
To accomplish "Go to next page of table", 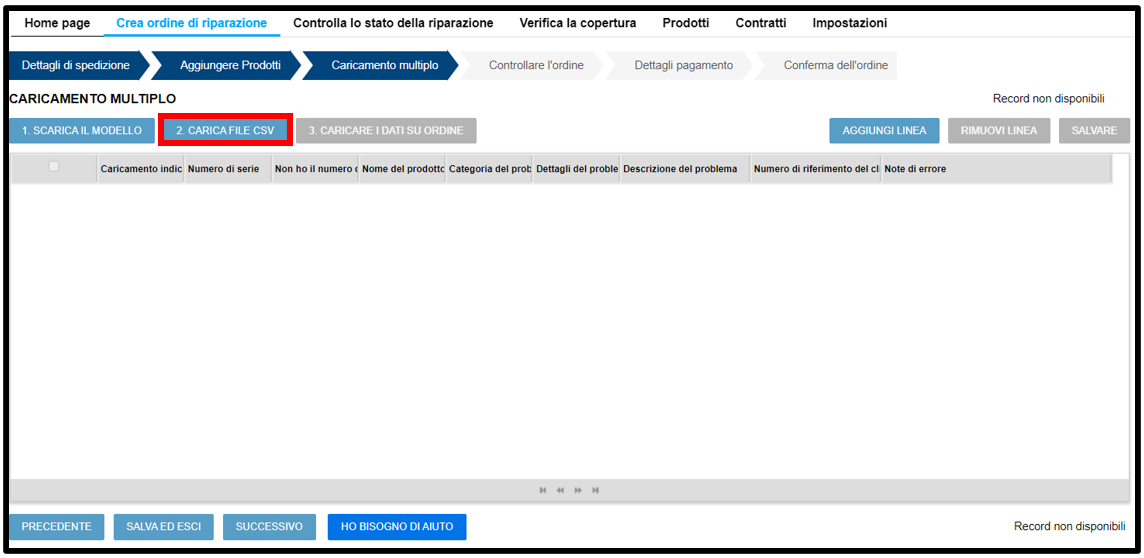I will point(578,490).
